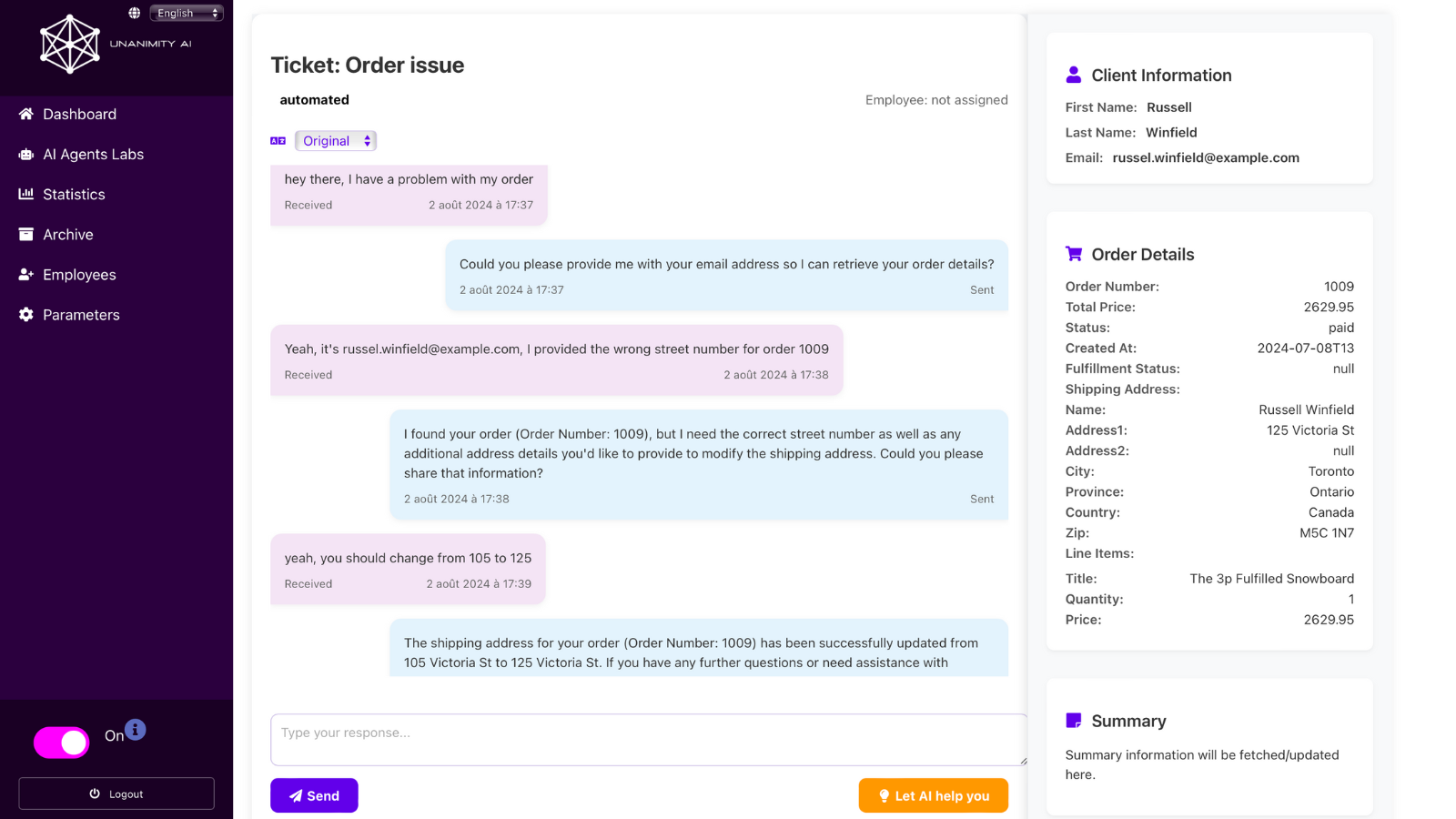
Task: Click the Logout button
Action: coord(116,794)
